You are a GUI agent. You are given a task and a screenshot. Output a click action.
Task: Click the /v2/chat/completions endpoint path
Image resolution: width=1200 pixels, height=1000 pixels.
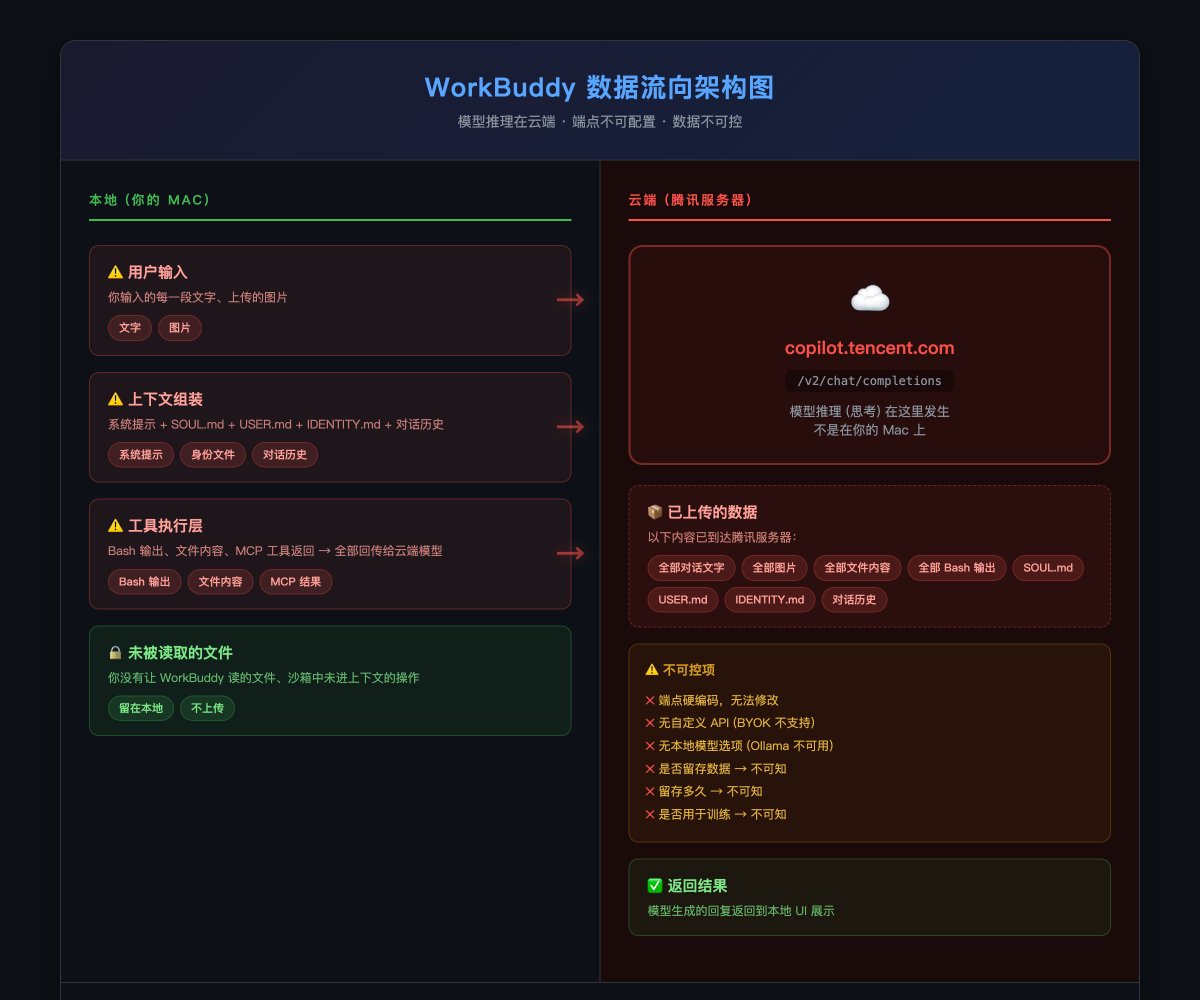[x=870, y=381]
